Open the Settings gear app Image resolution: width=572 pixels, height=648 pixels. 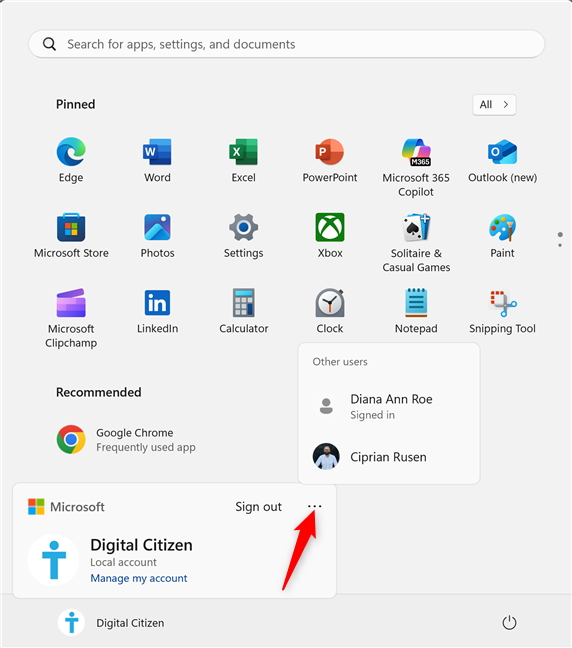(243, 236)
